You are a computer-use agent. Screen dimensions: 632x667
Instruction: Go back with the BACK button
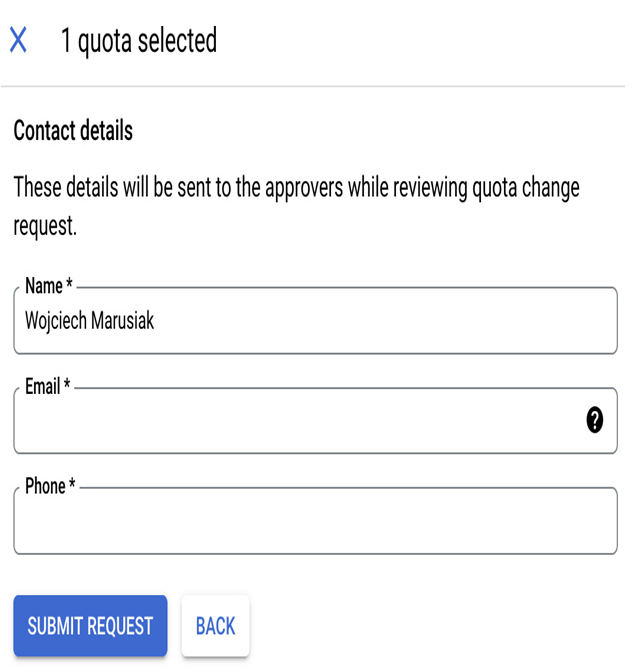tap(215, 626)
